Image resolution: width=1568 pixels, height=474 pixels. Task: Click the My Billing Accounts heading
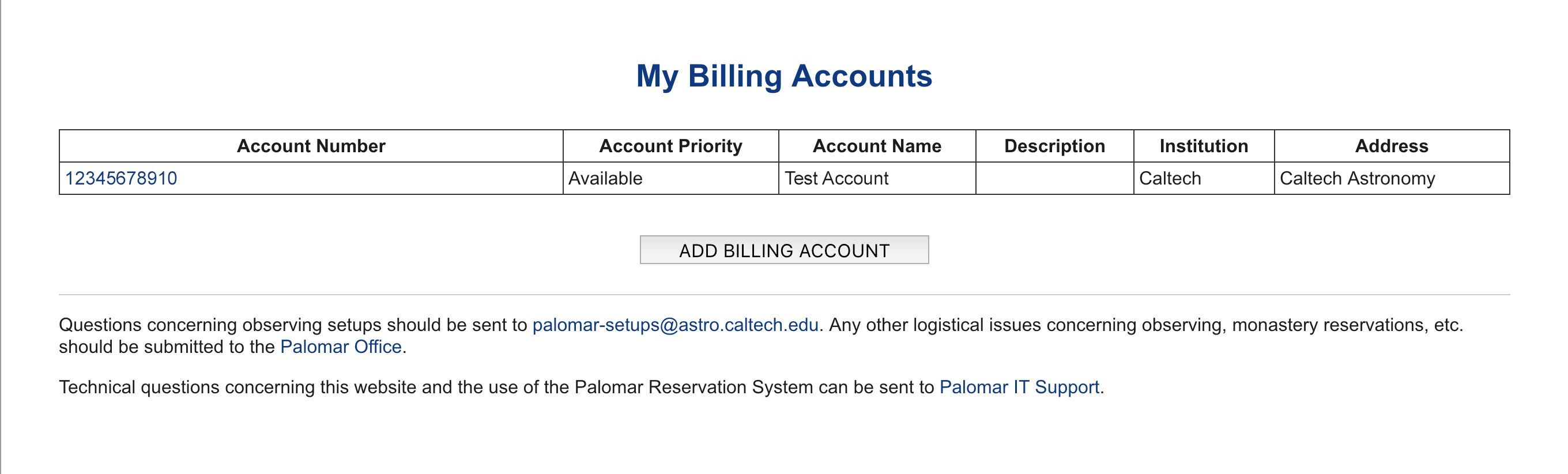pos(784,77)
